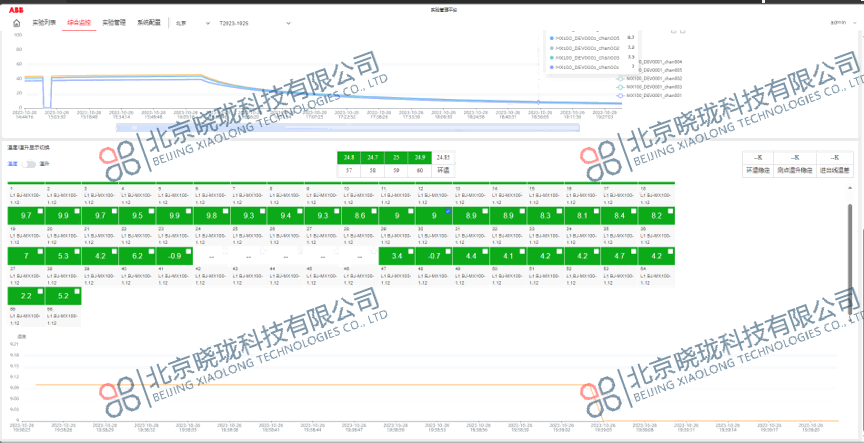Click the home icon in top bar
This screenshot has height=443, width=864.
(x=16, y=21)
